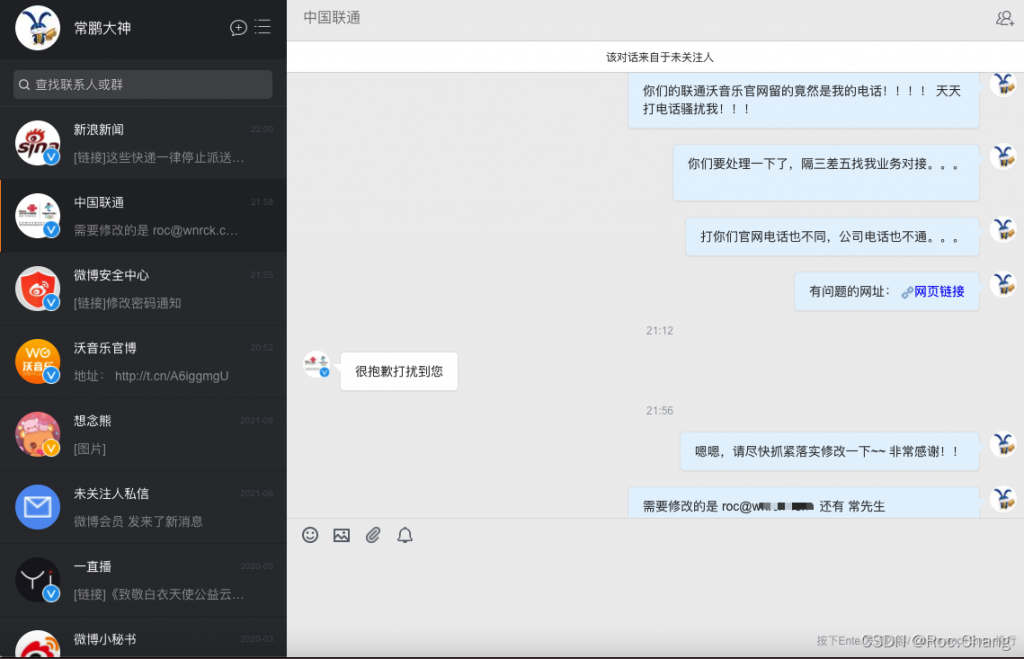Click the 中国联通 title in chat header

[x=332, y=18]
